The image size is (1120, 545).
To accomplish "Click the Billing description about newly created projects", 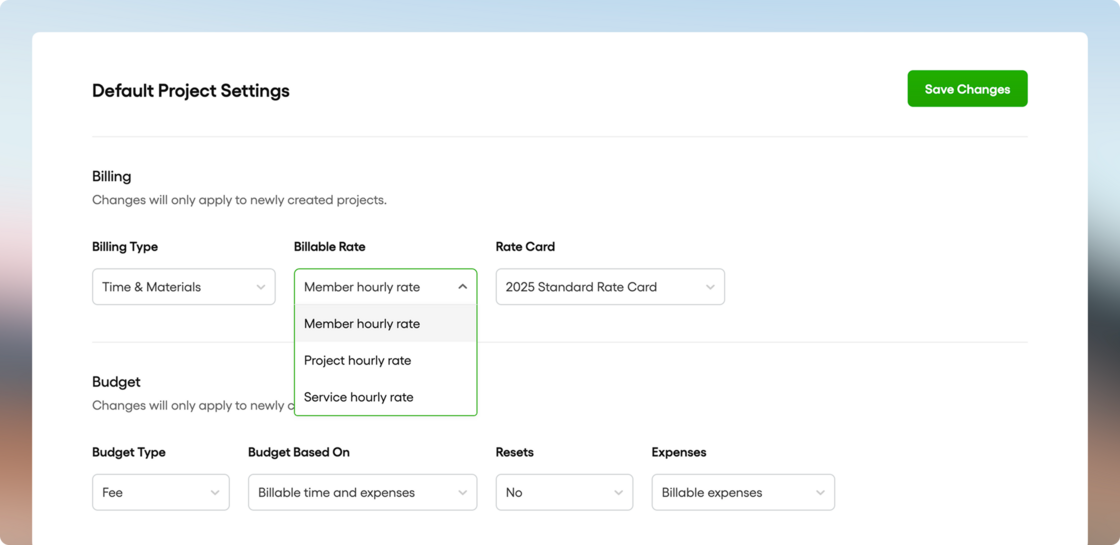I will [239, 200].
